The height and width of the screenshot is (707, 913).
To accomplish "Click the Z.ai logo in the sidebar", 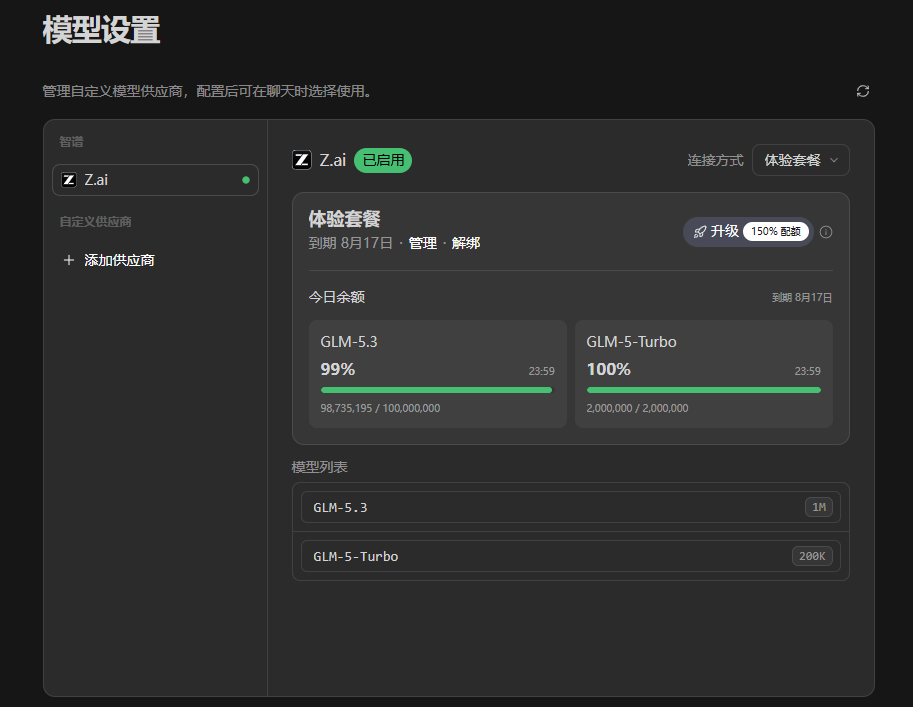I will tap(69, 180).
